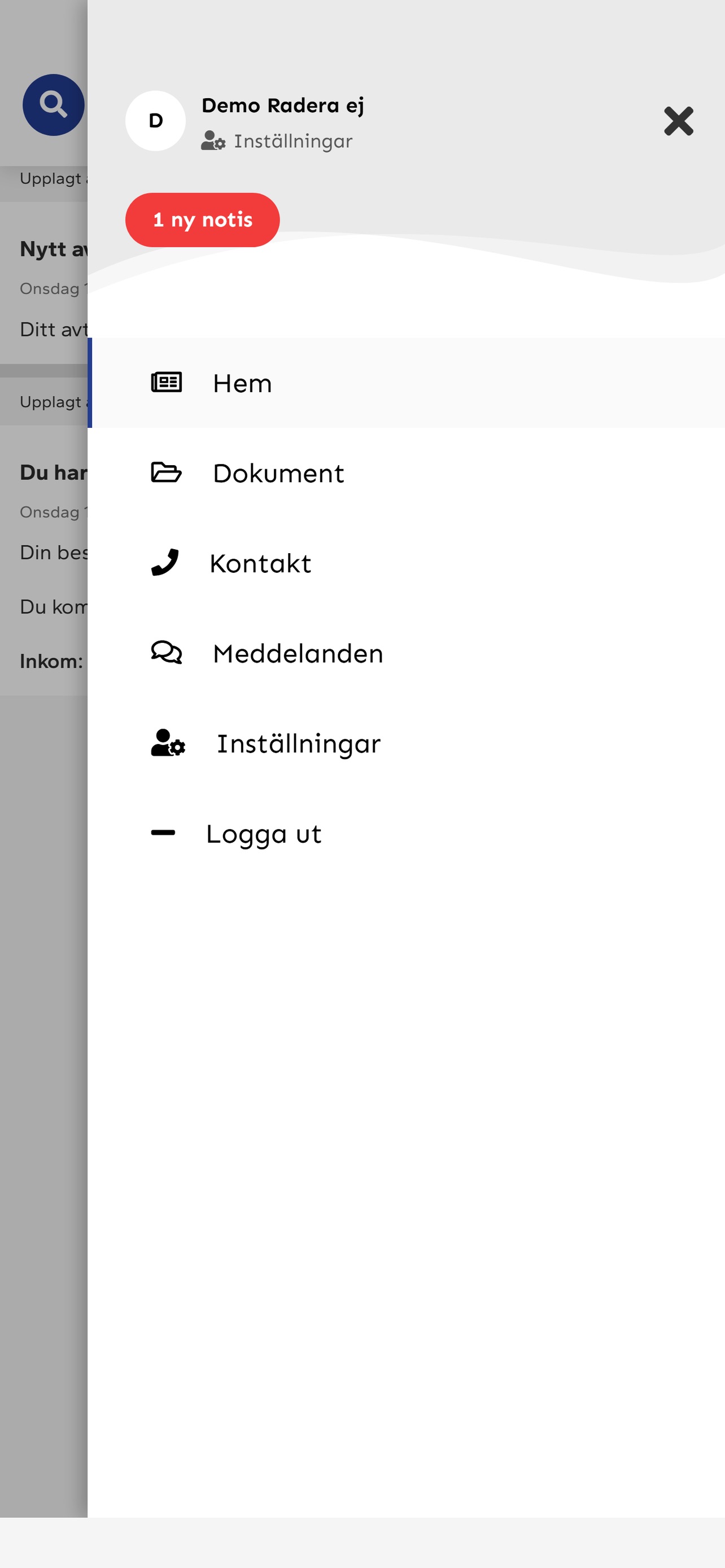Open the '1 ny notis' notification button
The height and width of the screenshot is (1568, 725).
click(202, 220)
